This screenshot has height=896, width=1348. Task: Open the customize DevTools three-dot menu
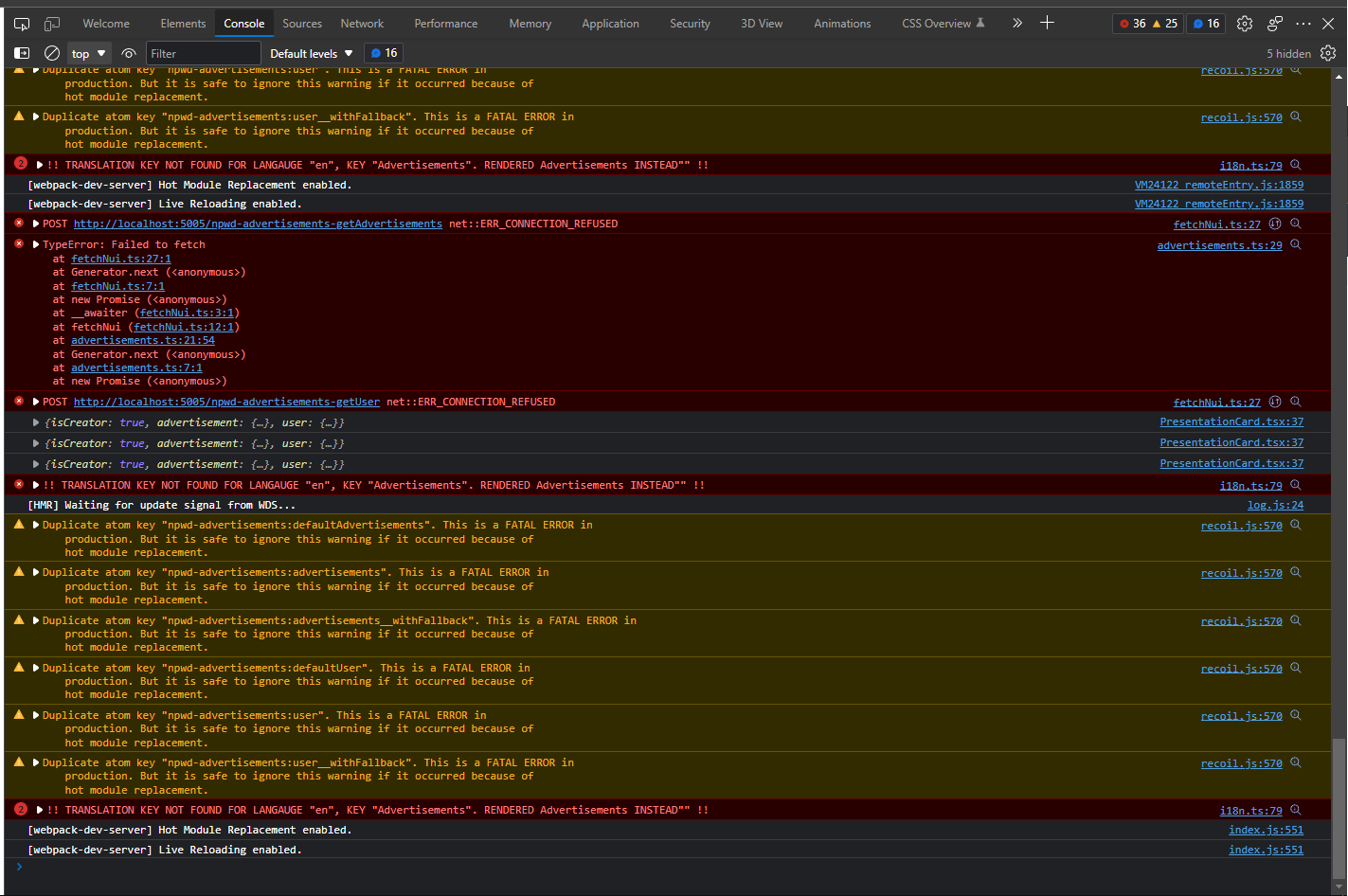(x=1303, y=23)
